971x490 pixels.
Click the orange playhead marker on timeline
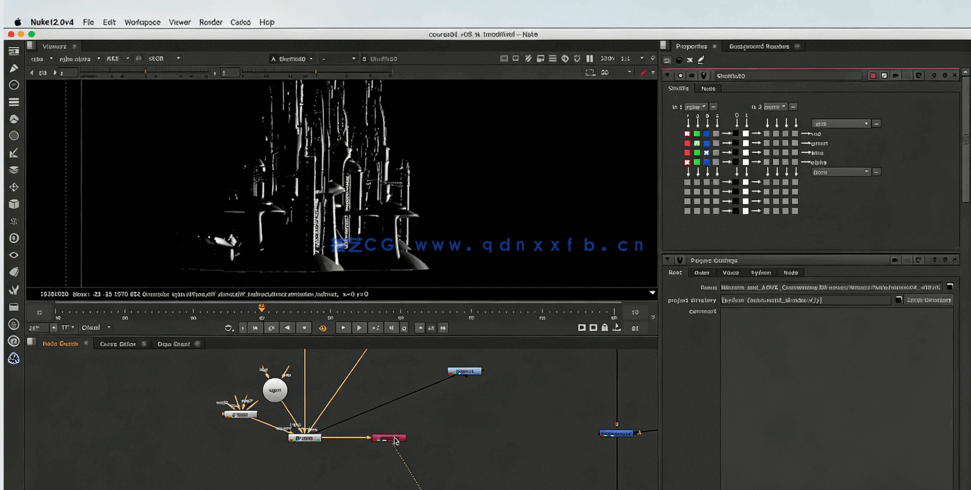(x=262, y=308)
